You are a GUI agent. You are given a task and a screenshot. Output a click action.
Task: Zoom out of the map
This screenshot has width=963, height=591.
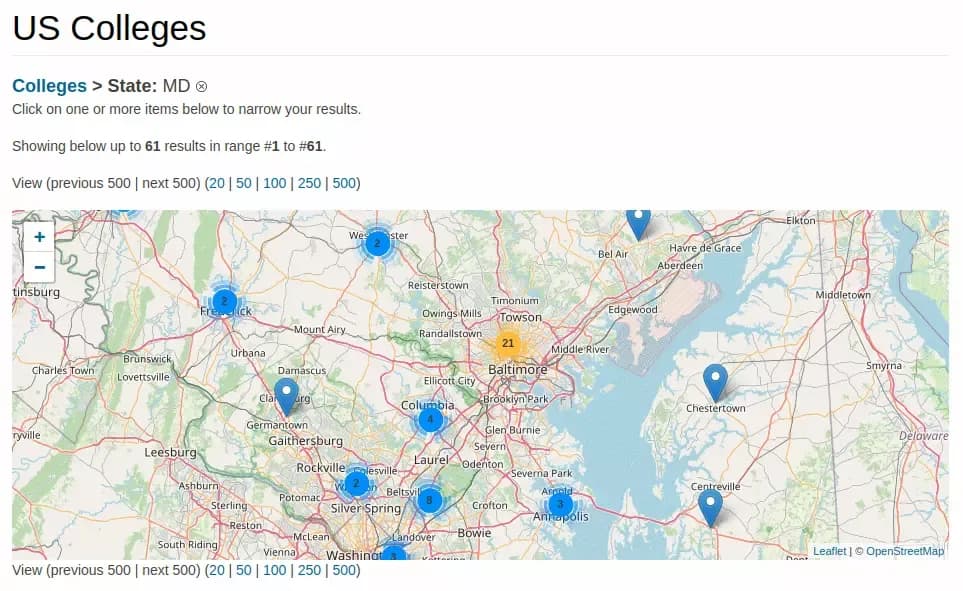[39, 267]
